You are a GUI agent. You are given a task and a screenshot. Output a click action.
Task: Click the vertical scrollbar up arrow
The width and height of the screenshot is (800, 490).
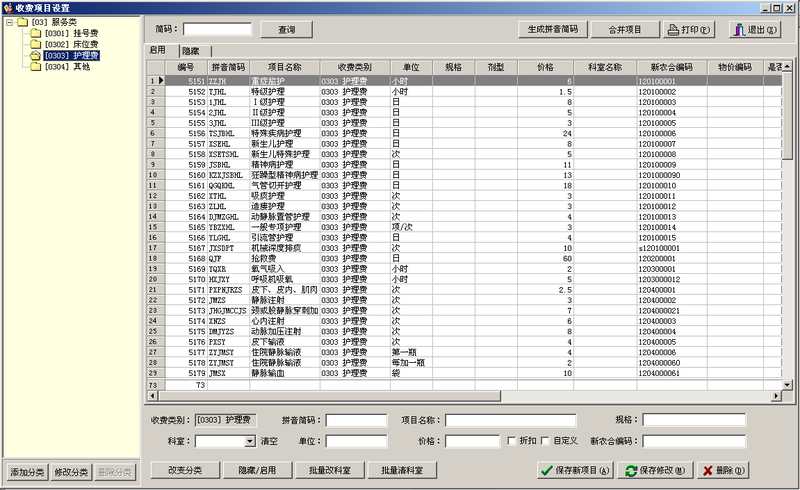[787, 67]
